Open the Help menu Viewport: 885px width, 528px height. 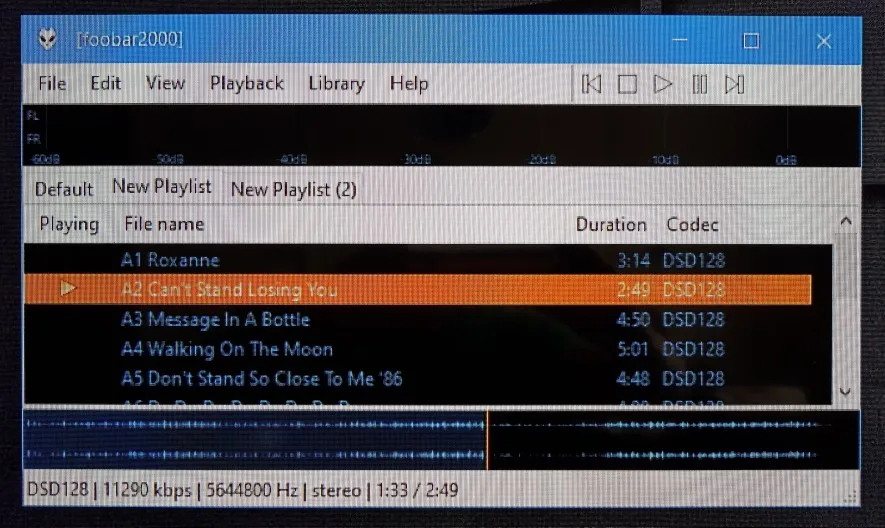coord(409,84)
